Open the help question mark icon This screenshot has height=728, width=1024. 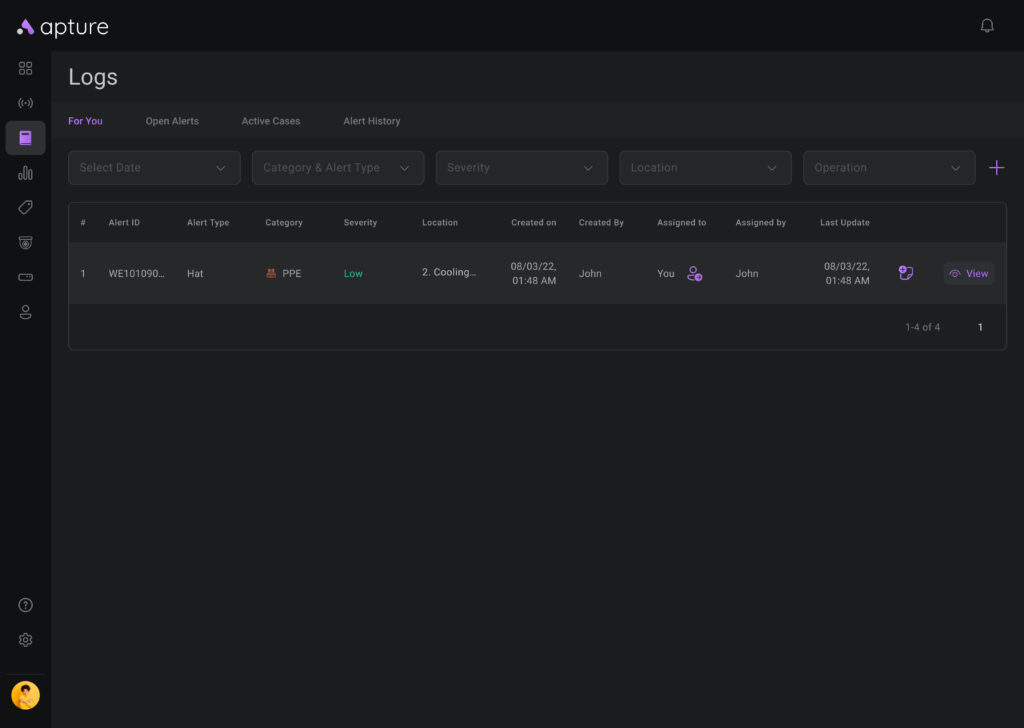tap(25, 605)
